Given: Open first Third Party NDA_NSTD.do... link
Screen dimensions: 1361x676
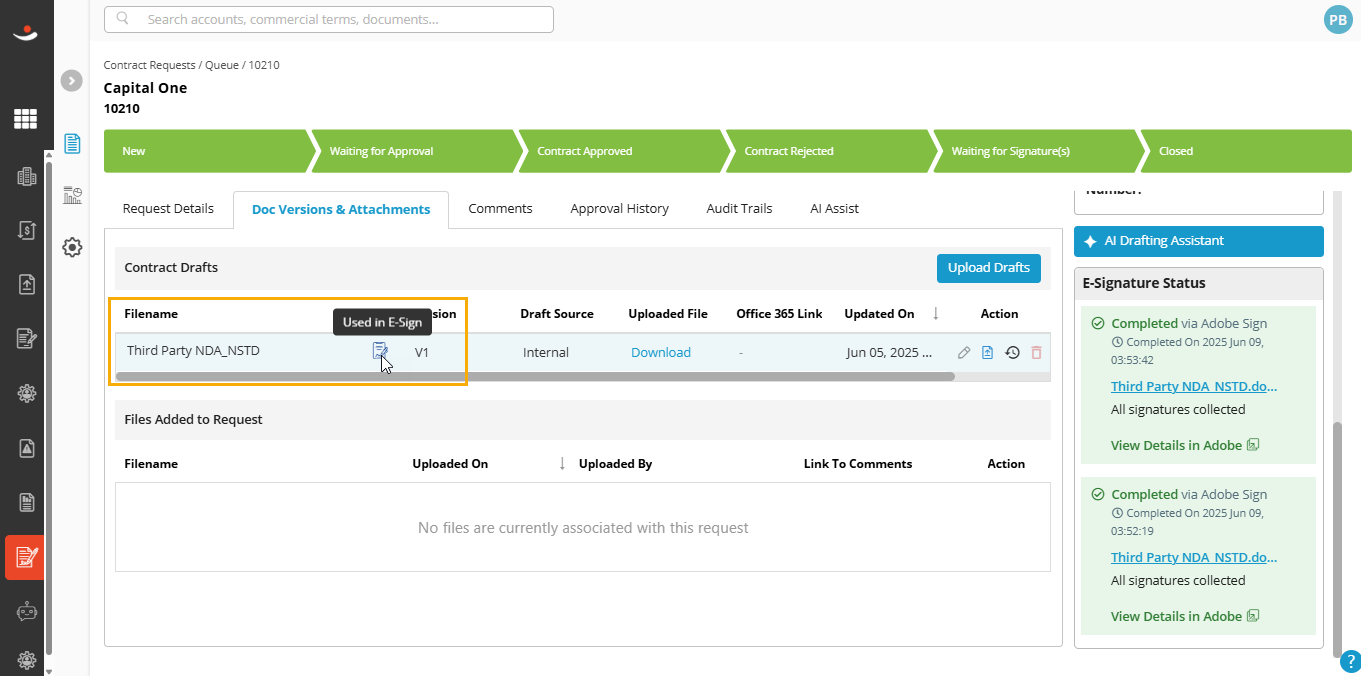Looking at the screenshot, I should (x=1194, y=386).
